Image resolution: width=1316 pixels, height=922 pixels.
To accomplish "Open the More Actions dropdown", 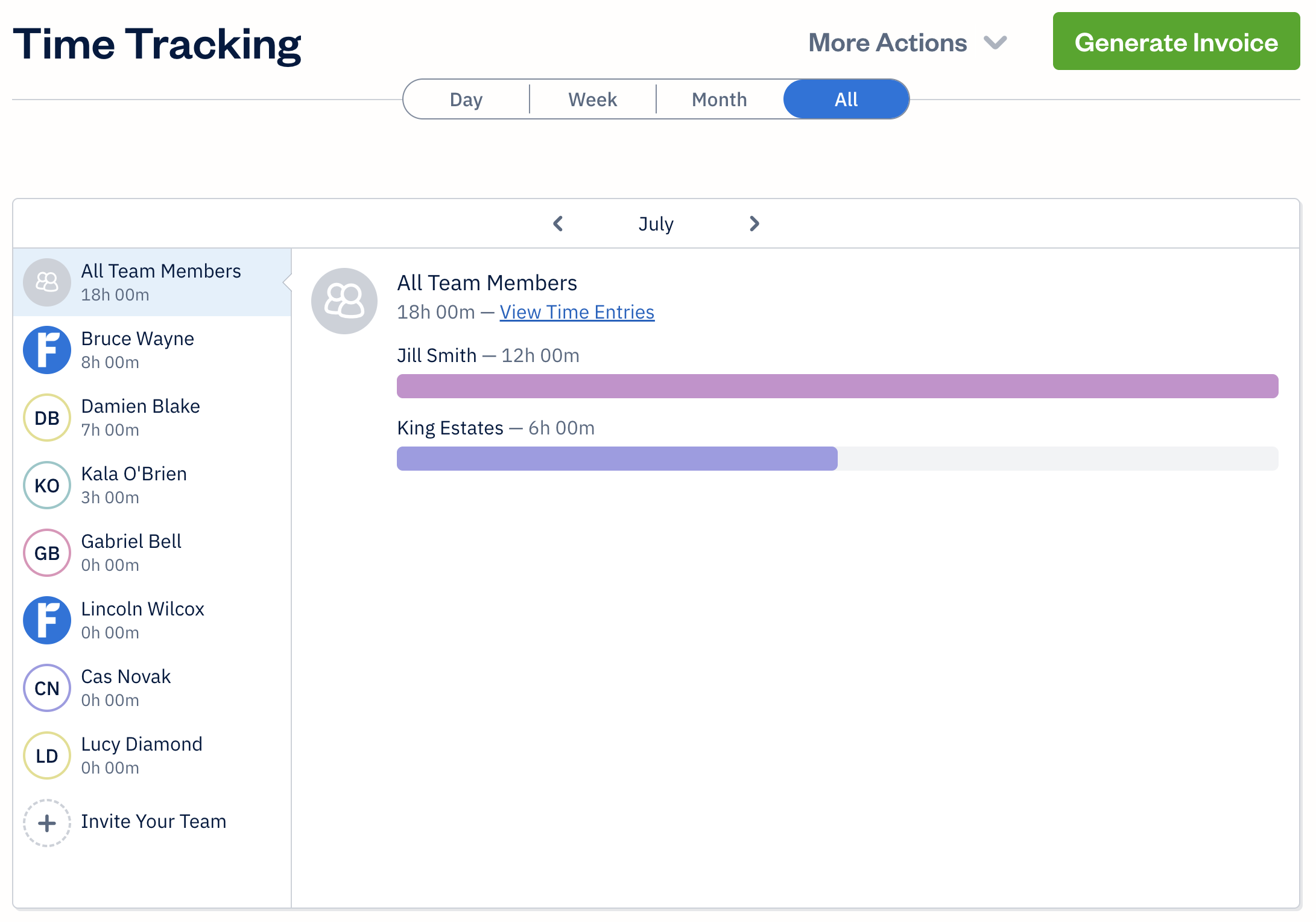I will click(908, 42).
